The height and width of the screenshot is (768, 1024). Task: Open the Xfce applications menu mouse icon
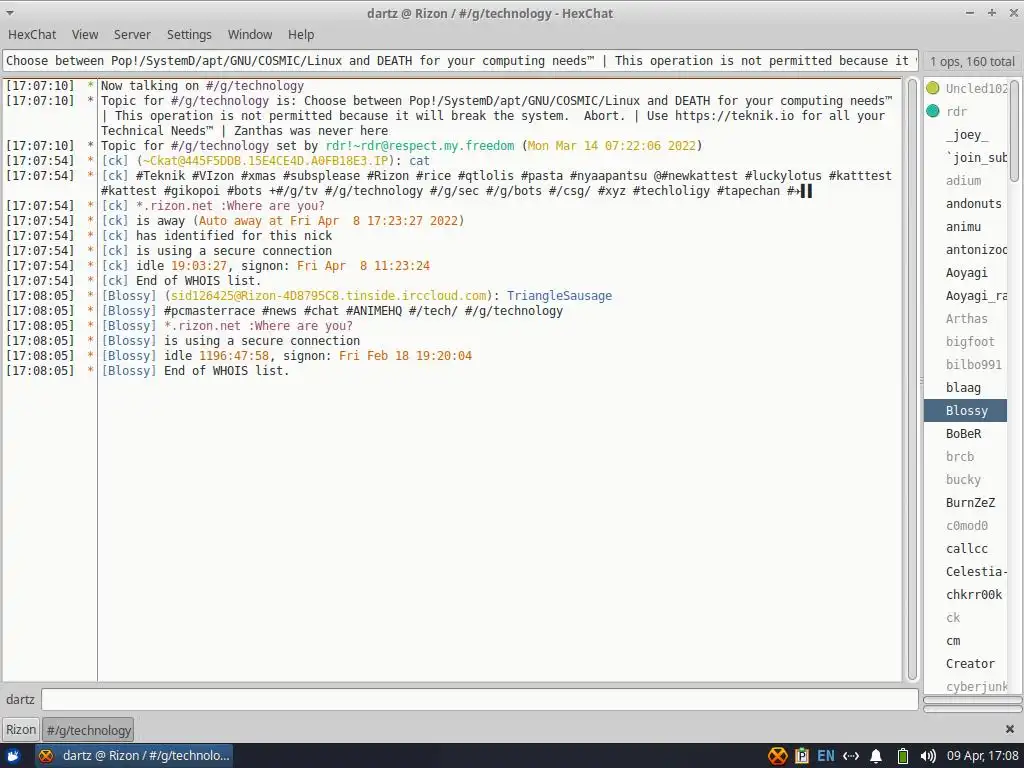[x=13, y=756]
